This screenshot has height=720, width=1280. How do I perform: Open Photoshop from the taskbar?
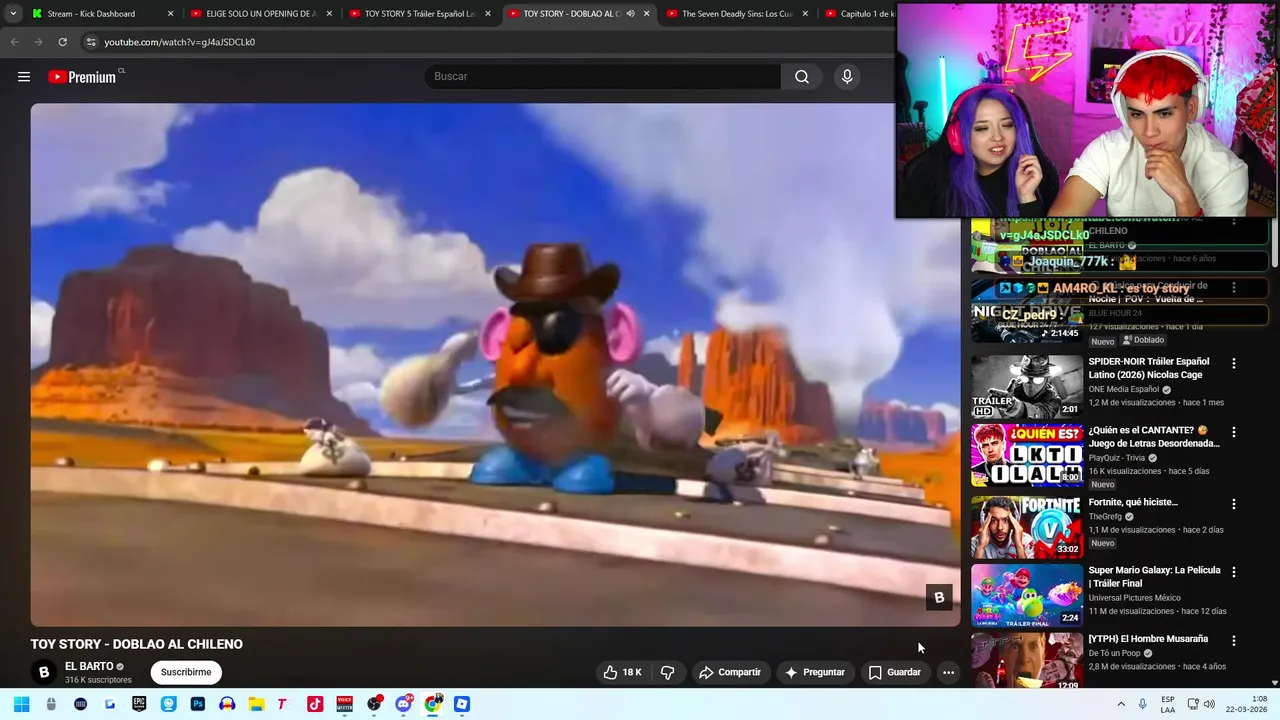[197, 704]
